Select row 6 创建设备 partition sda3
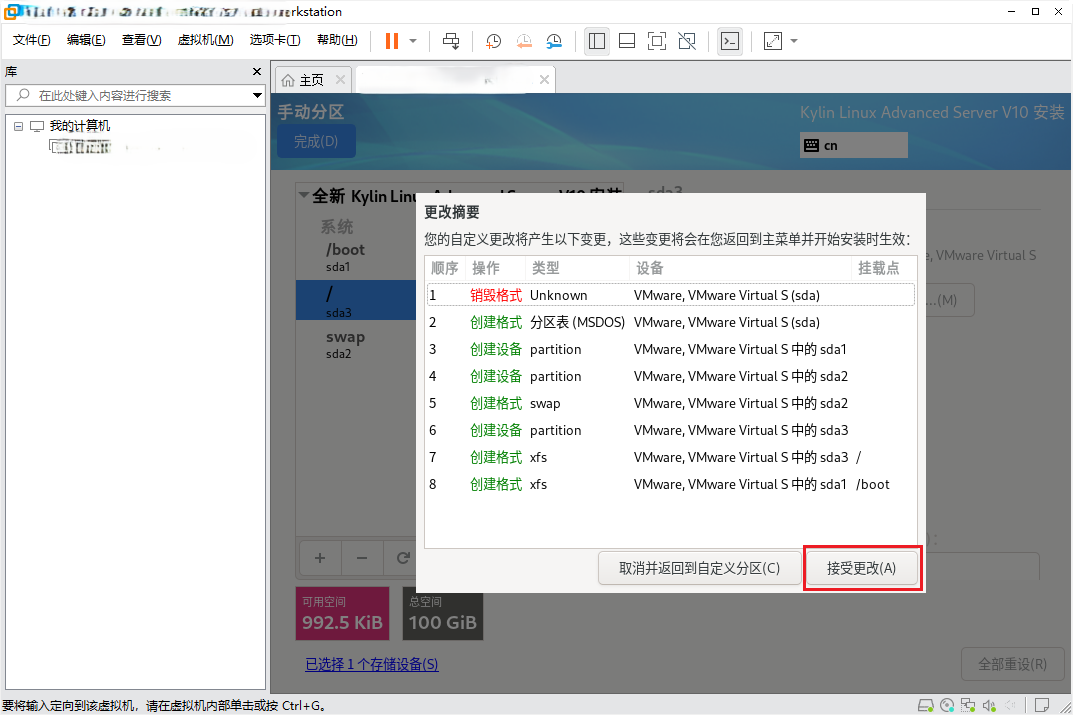Screen dimensions: 1073x715 tap(671, 430)
